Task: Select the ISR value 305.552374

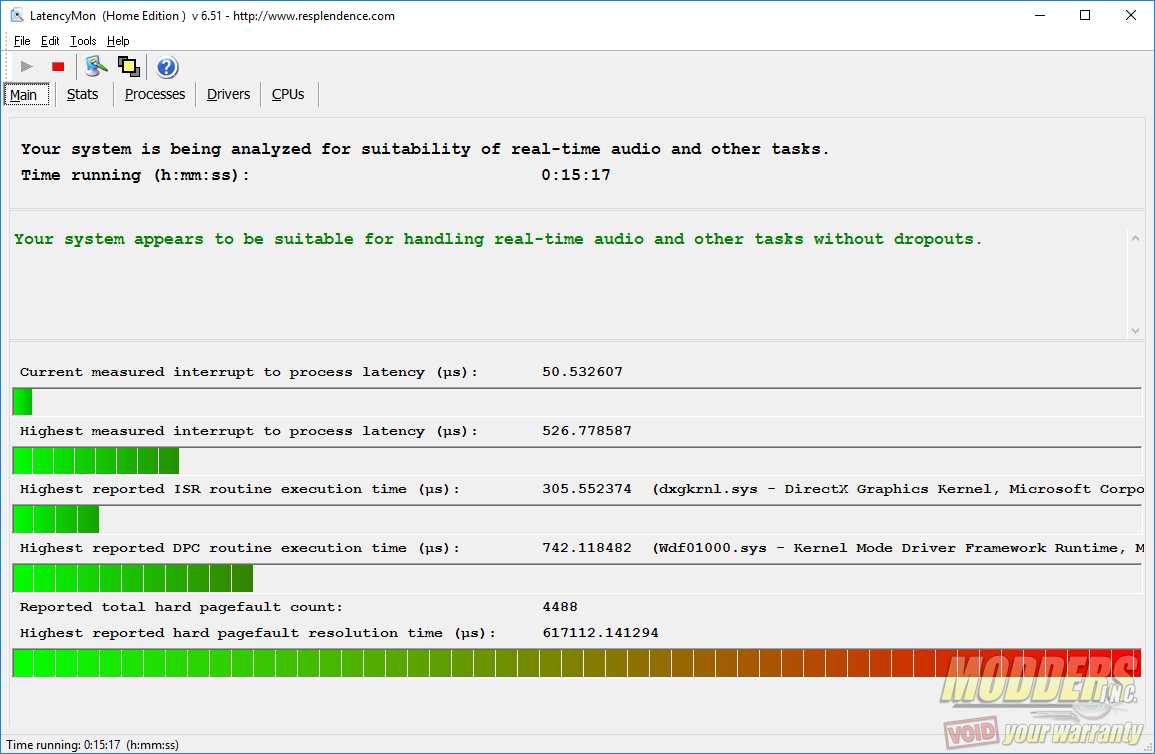Action: (587, 489)
